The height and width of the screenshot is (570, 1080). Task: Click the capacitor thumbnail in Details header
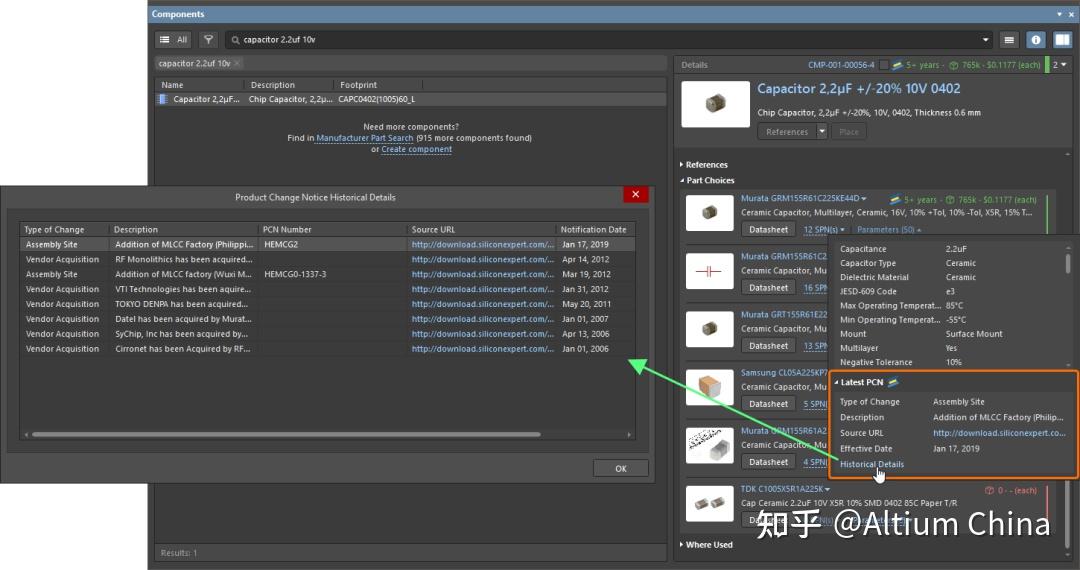click(x=715, y=104)
